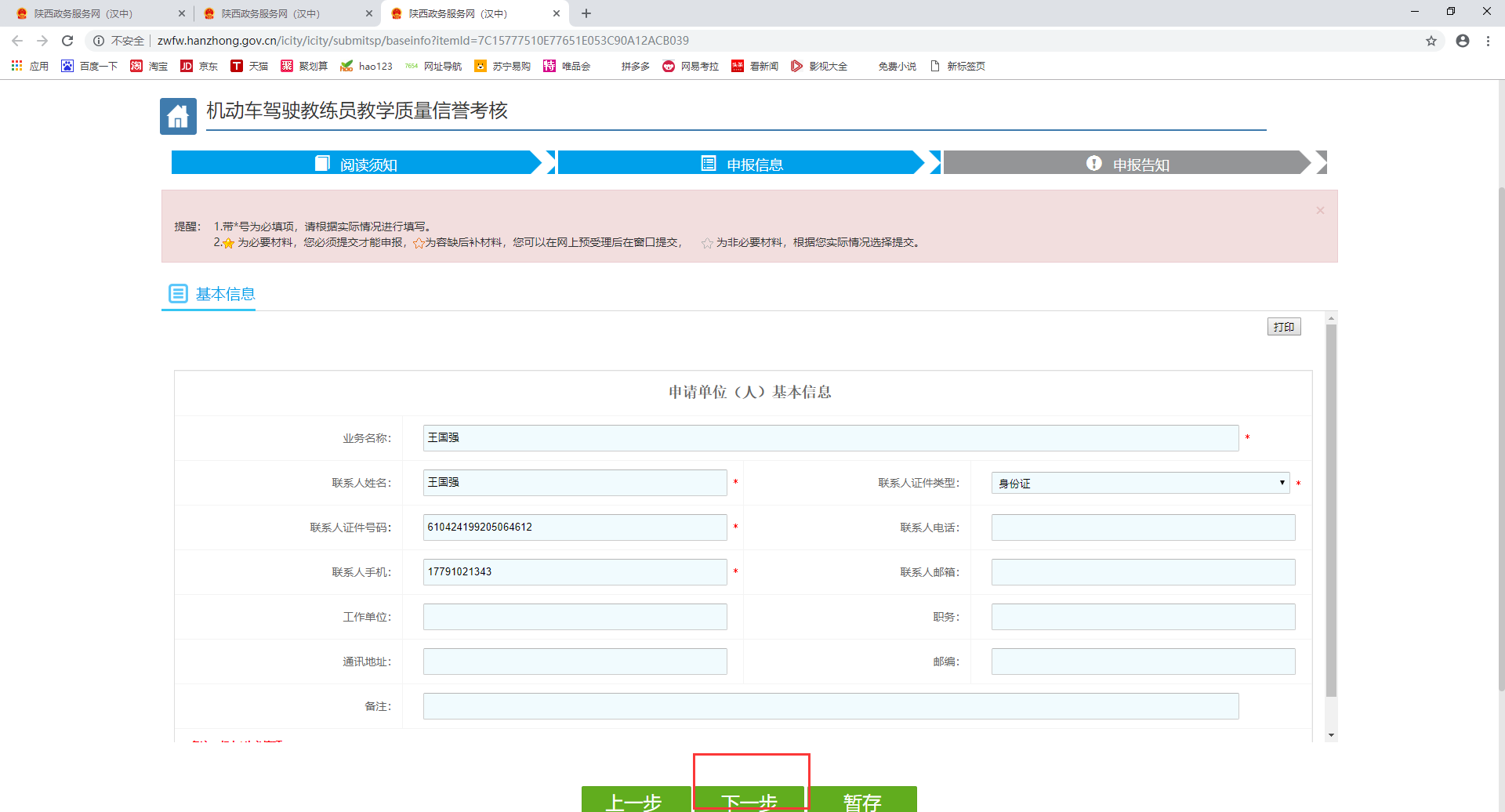Go to the 阅读须知 step
The image size is (1505, 812).
357,164
